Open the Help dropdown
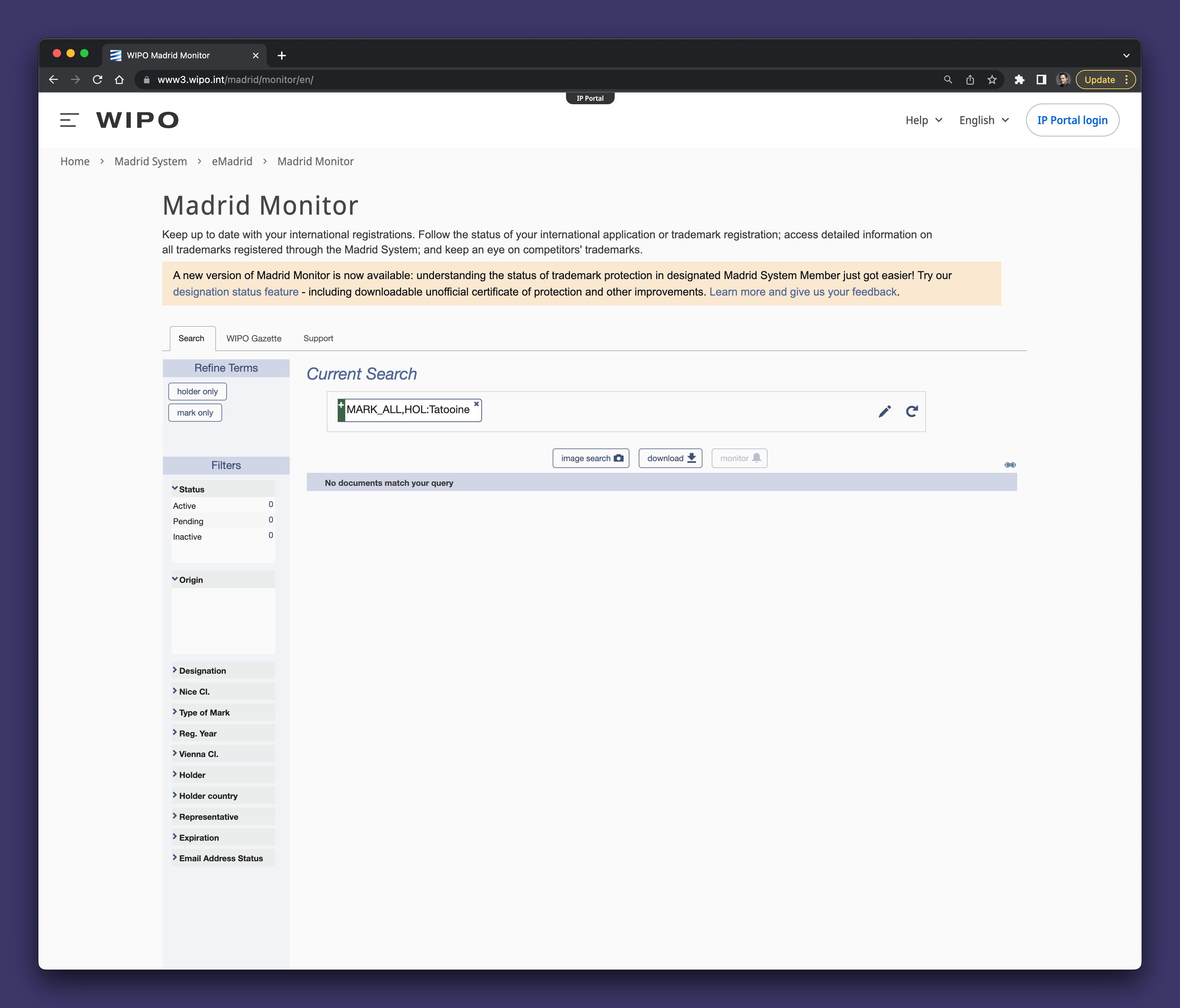The height and width of the screenshot is (1008, 1180). click(924, 120)
